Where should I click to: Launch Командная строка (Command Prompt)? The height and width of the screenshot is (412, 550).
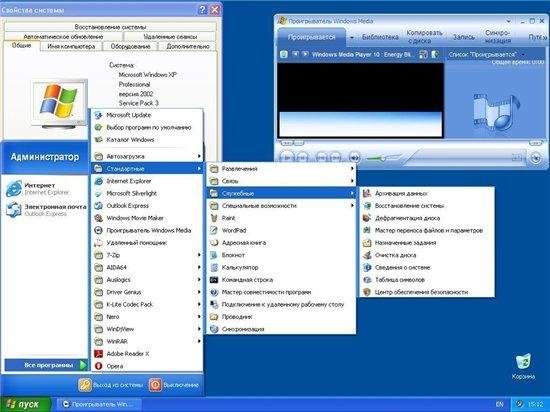tap(281, 279)
